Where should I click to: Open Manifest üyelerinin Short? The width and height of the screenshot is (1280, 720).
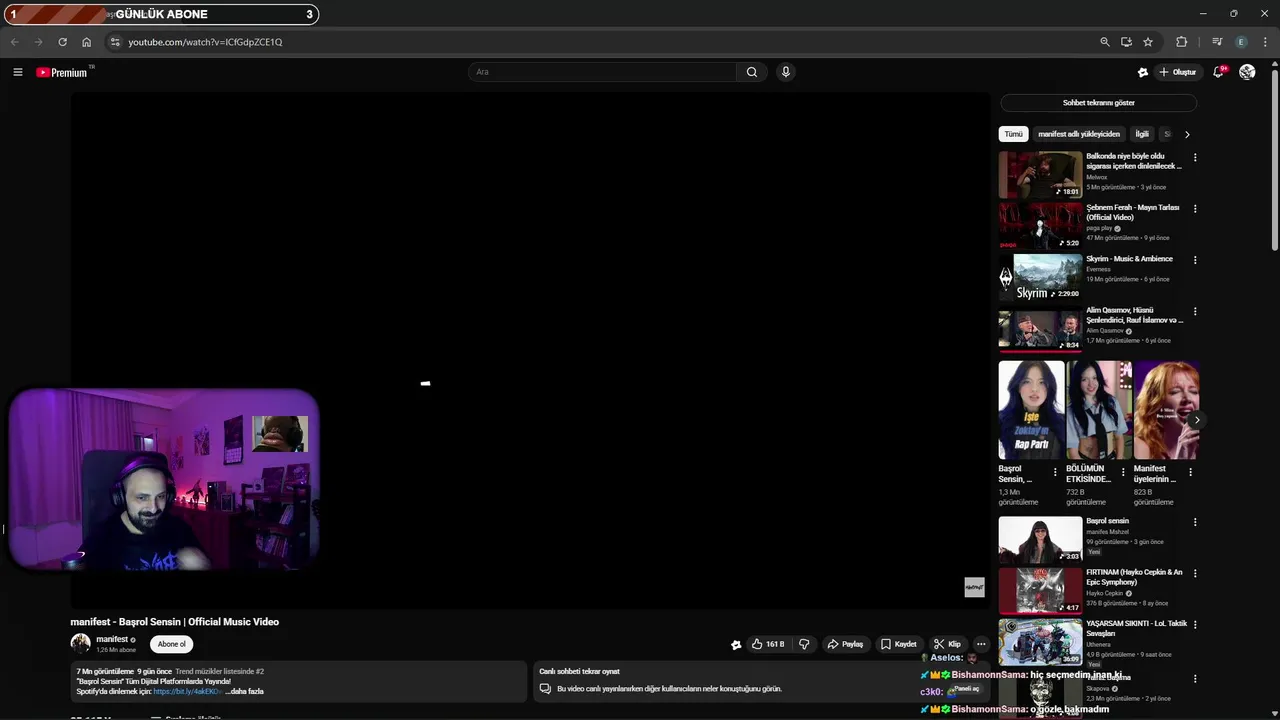1166,410
